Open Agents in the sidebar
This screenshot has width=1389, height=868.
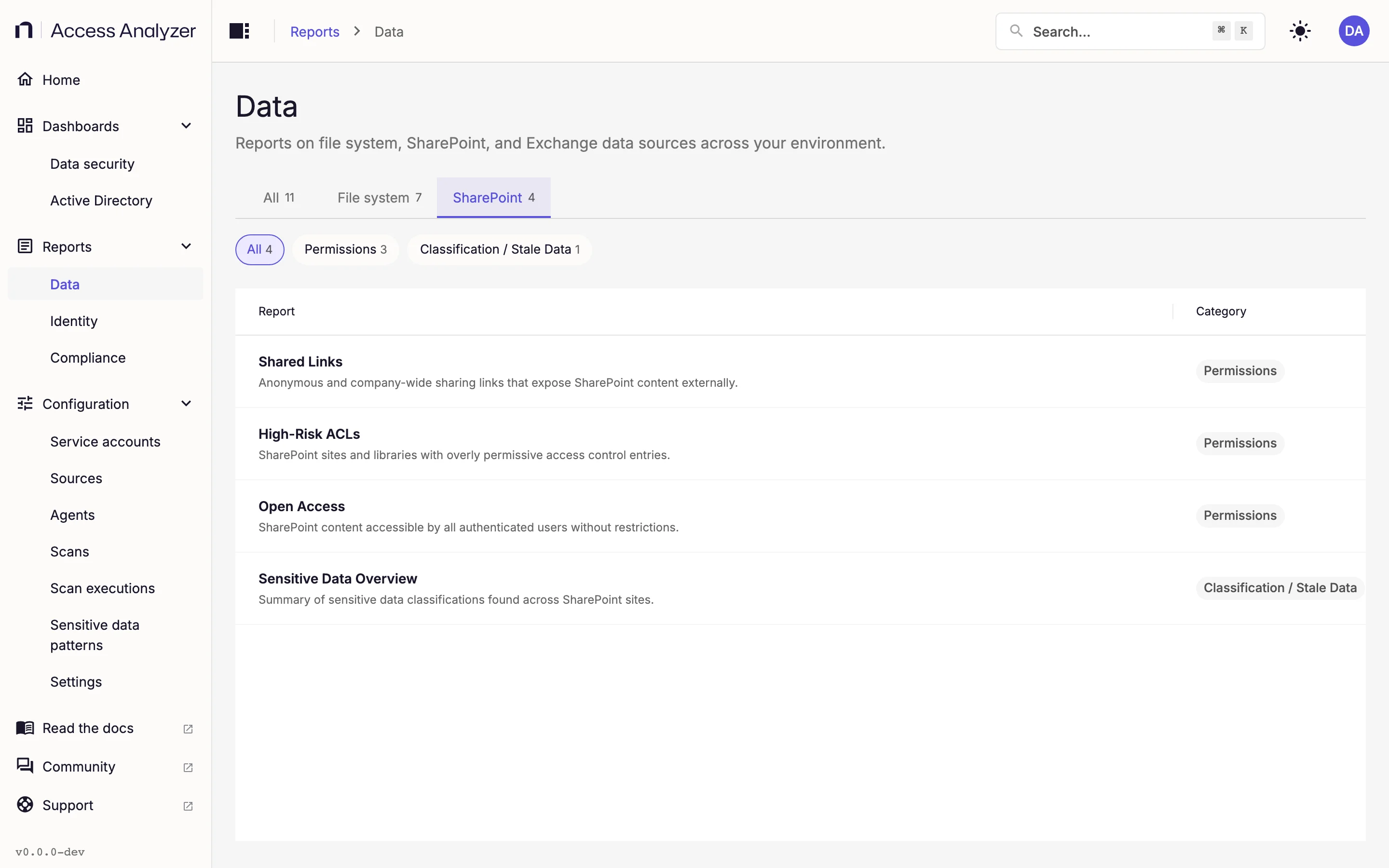click(106, 515)
